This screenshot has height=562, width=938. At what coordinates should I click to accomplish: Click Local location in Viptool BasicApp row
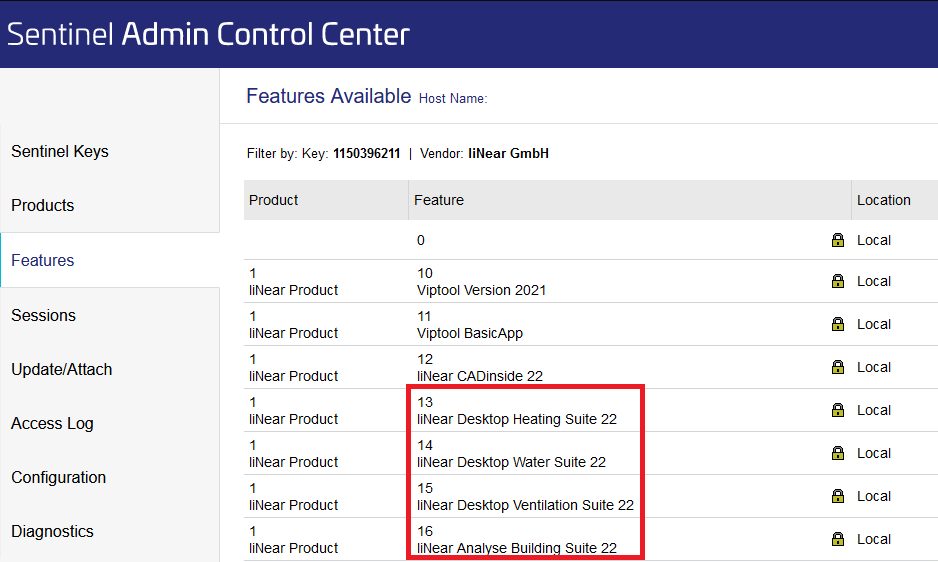874,324
